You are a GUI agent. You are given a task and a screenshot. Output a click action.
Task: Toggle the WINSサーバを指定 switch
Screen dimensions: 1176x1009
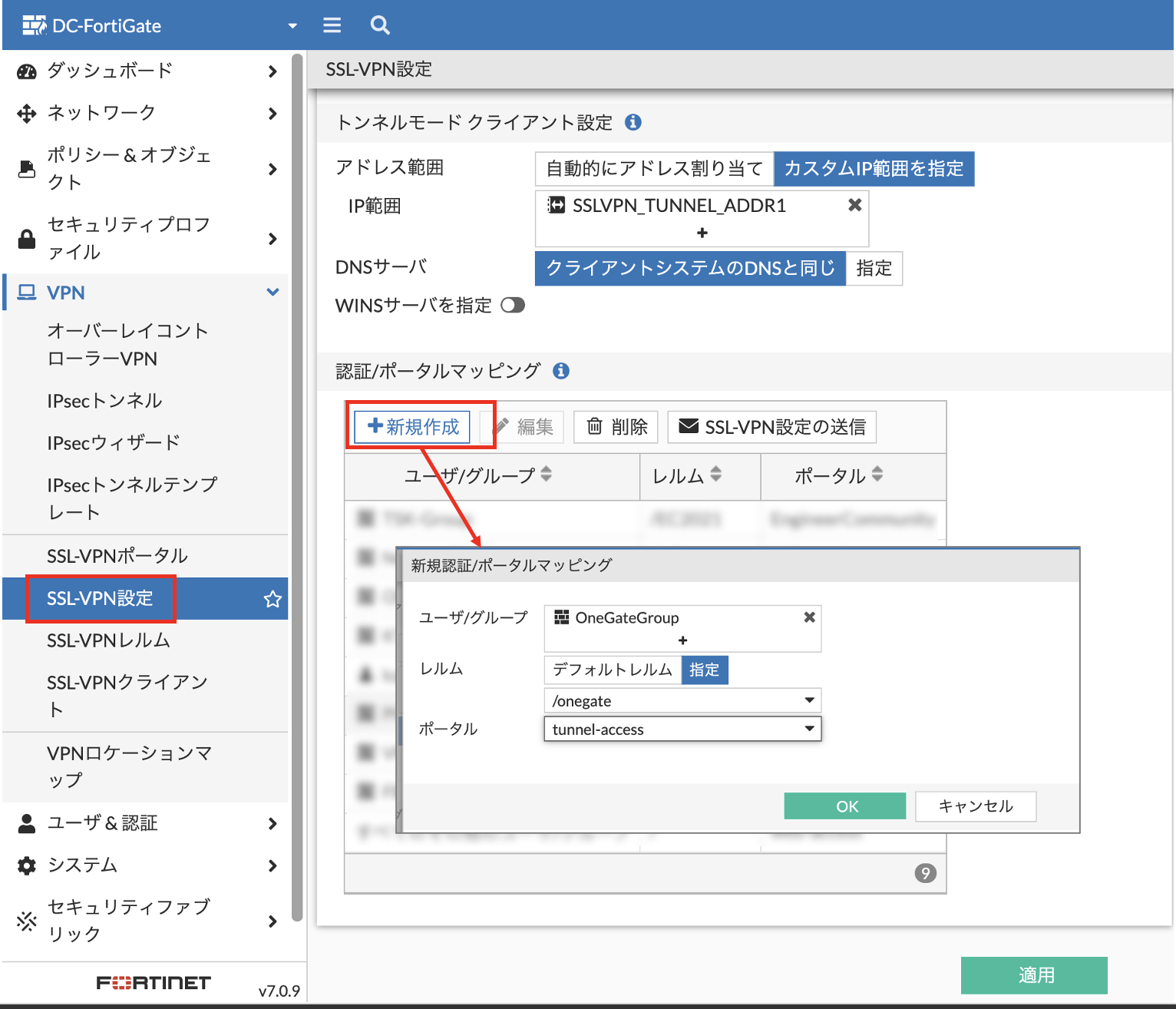513,306
